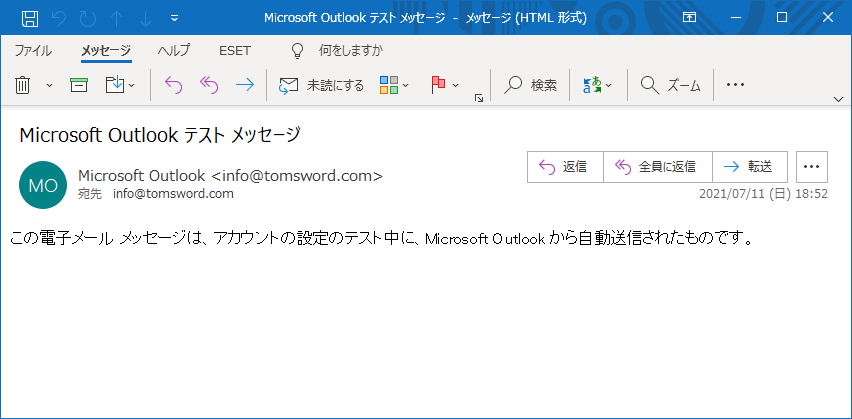The width and height of the screenshot is (852, 419).
Task: Minimize the message window
Action: (736, 18)
